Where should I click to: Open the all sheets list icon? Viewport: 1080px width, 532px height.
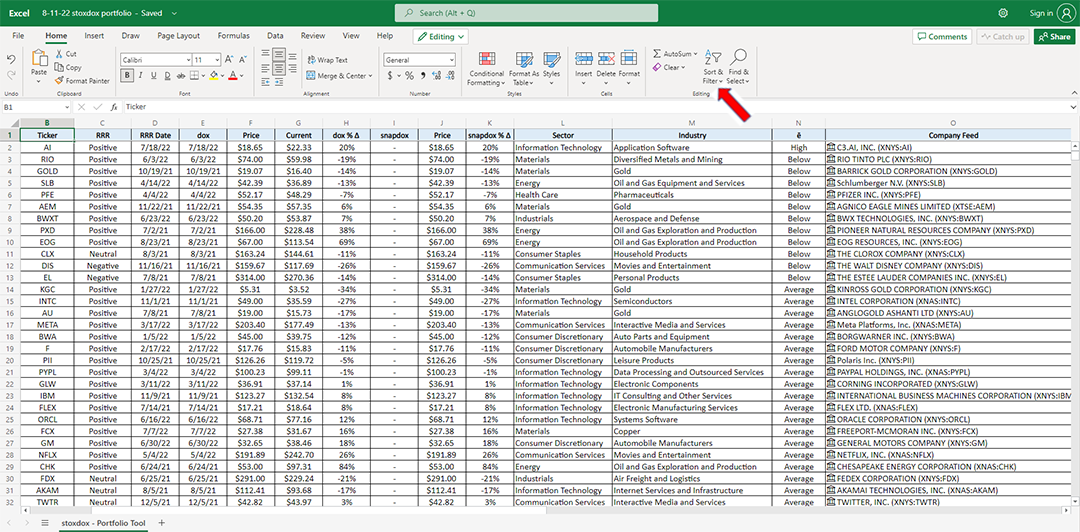click(x=45, y=523)
